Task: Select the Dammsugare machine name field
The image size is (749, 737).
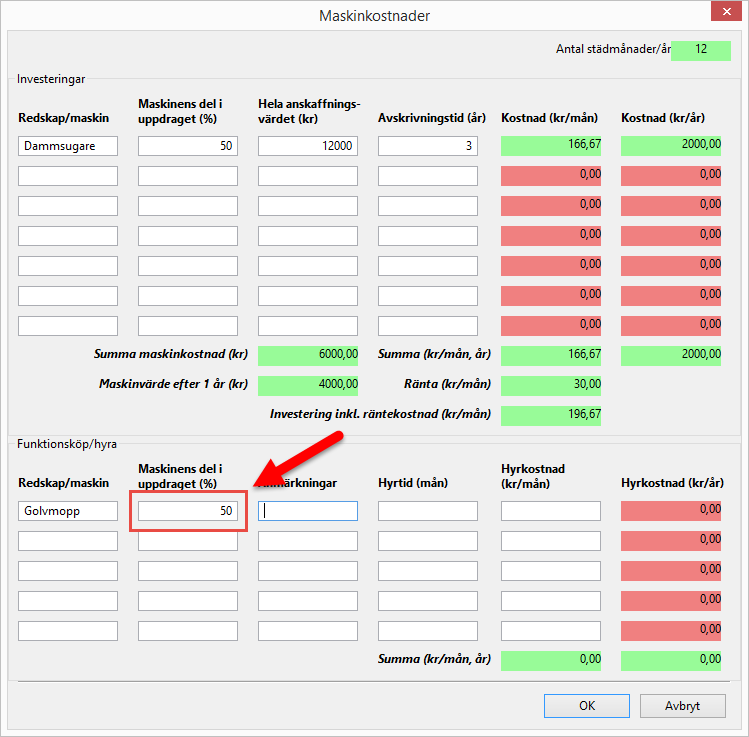Action: 68,146
